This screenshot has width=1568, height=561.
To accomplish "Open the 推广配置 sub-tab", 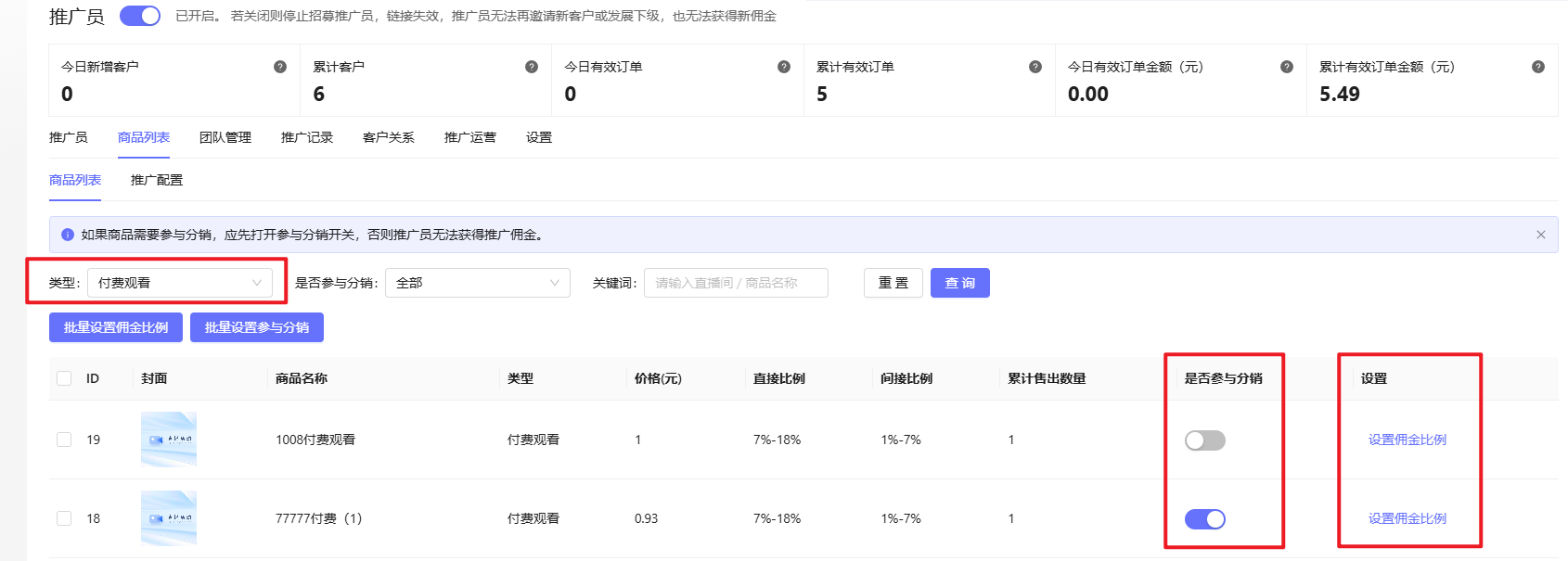I will tap(157, 180).
